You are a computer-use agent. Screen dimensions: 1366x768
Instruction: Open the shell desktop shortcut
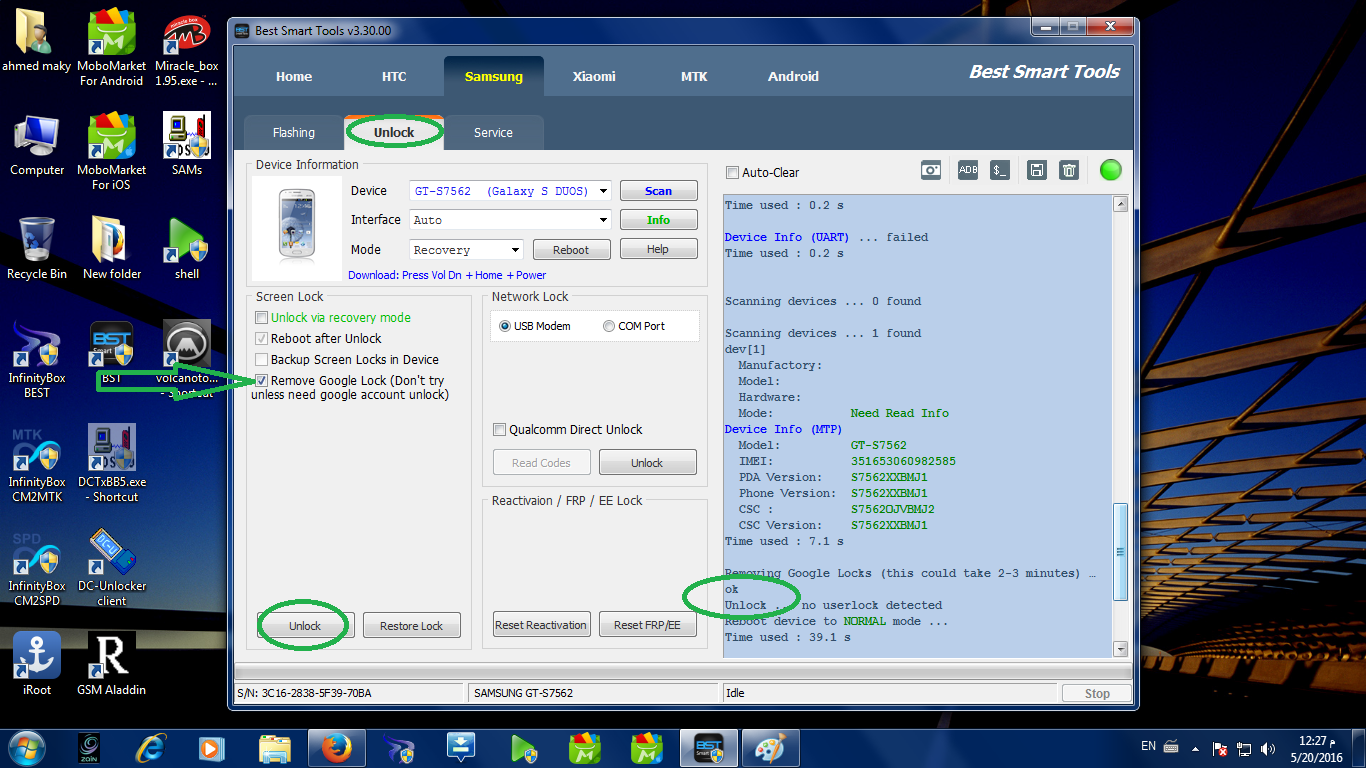[x=187, y=248]
